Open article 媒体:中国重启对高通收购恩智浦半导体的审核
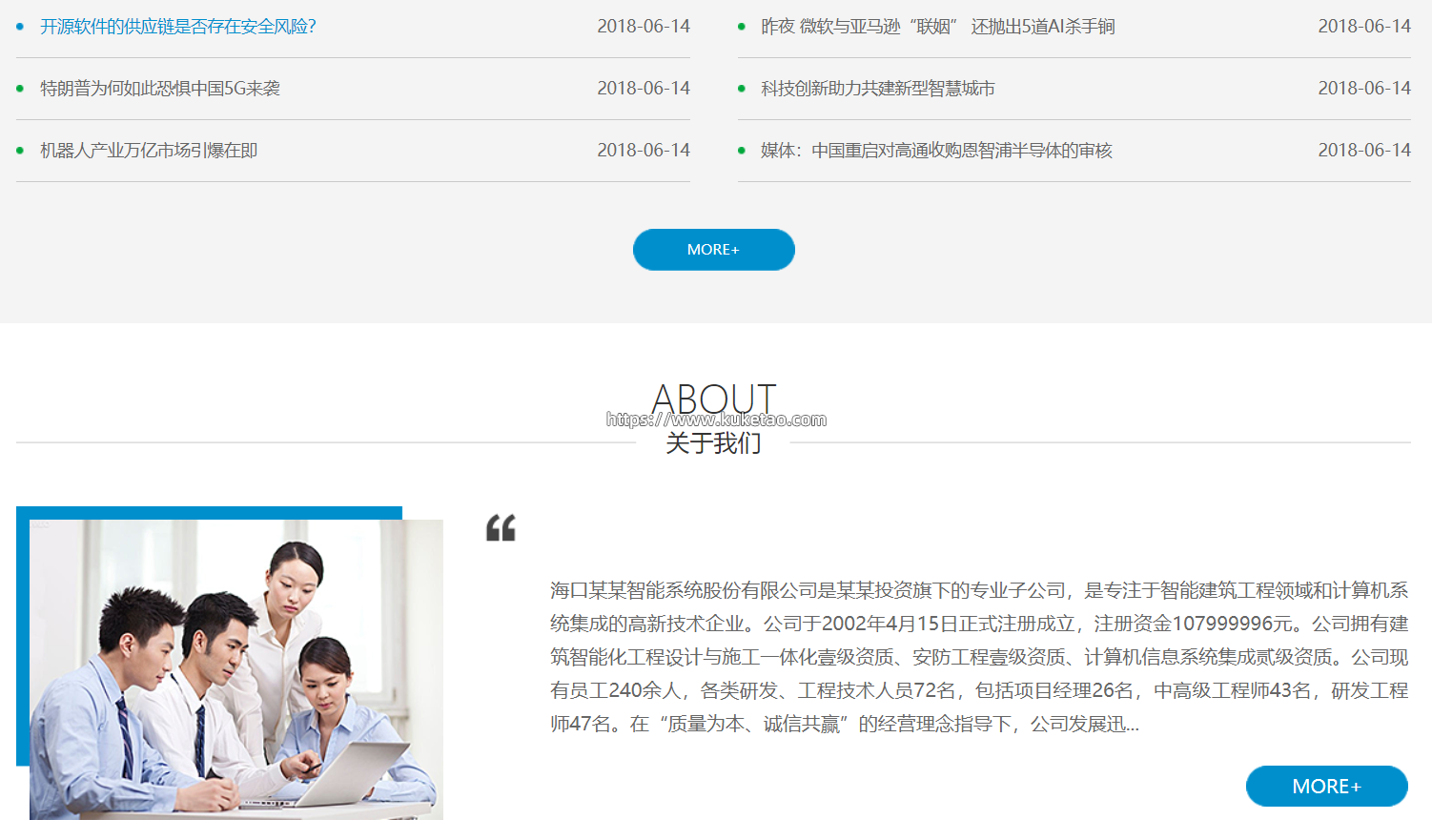The image size is (1432, 840). click(x=936, y=151)
